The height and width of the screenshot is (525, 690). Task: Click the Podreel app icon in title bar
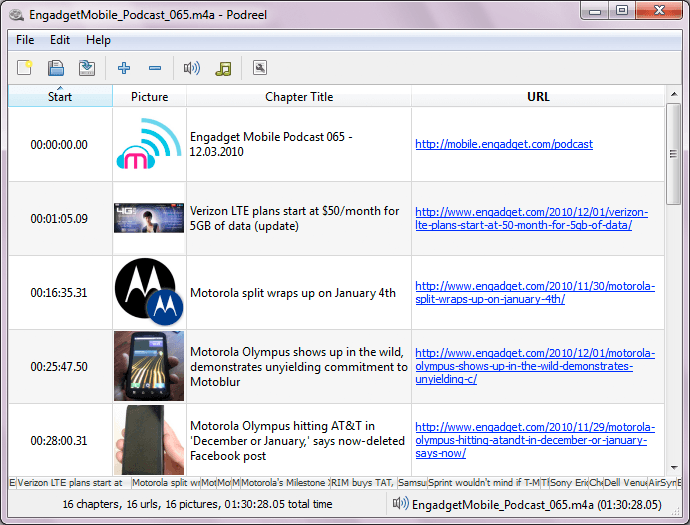17,15
